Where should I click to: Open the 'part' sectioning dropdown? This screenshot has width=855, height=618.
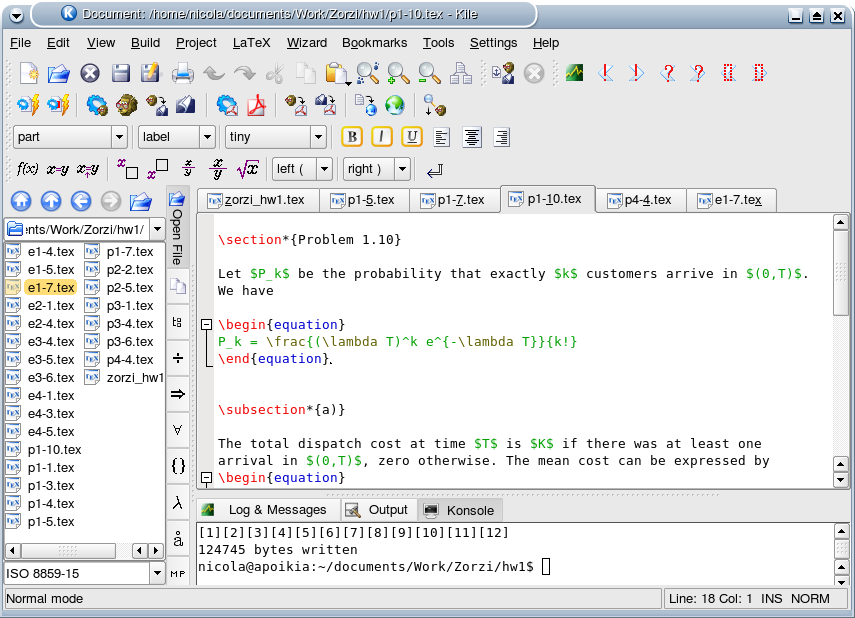tap(120, 137)
